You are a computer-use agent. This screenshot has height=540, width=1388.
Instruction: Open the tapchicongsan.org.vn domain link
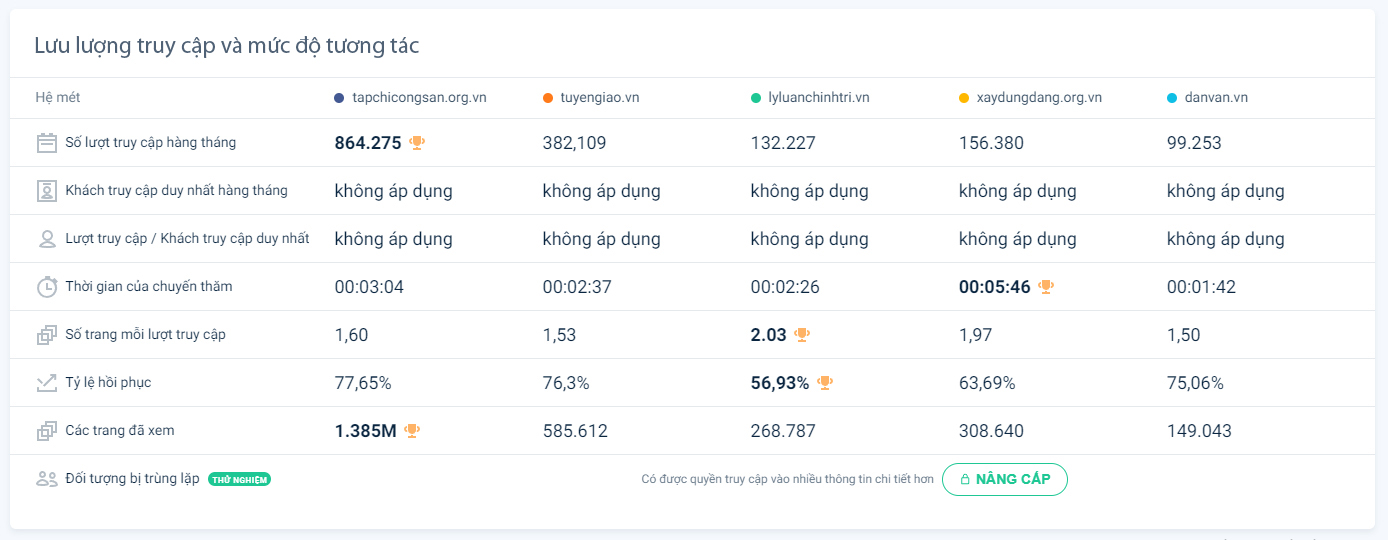[419, 98]
